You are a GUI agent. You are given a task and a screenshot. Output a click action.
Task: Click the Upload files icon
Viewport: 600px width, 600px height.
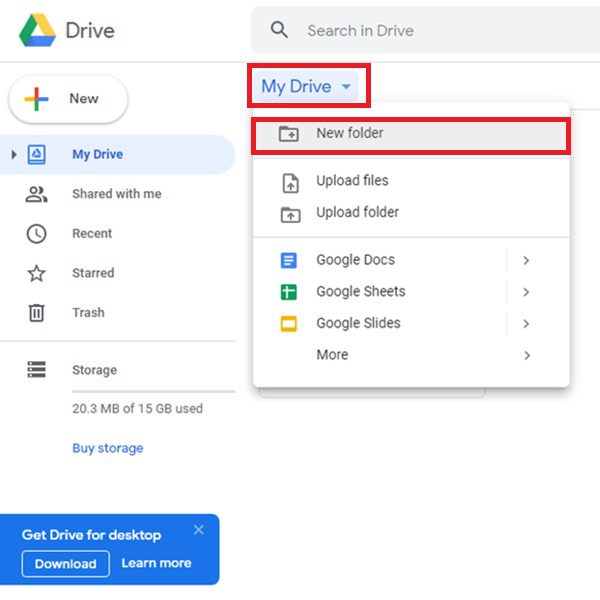coord(290,183)
